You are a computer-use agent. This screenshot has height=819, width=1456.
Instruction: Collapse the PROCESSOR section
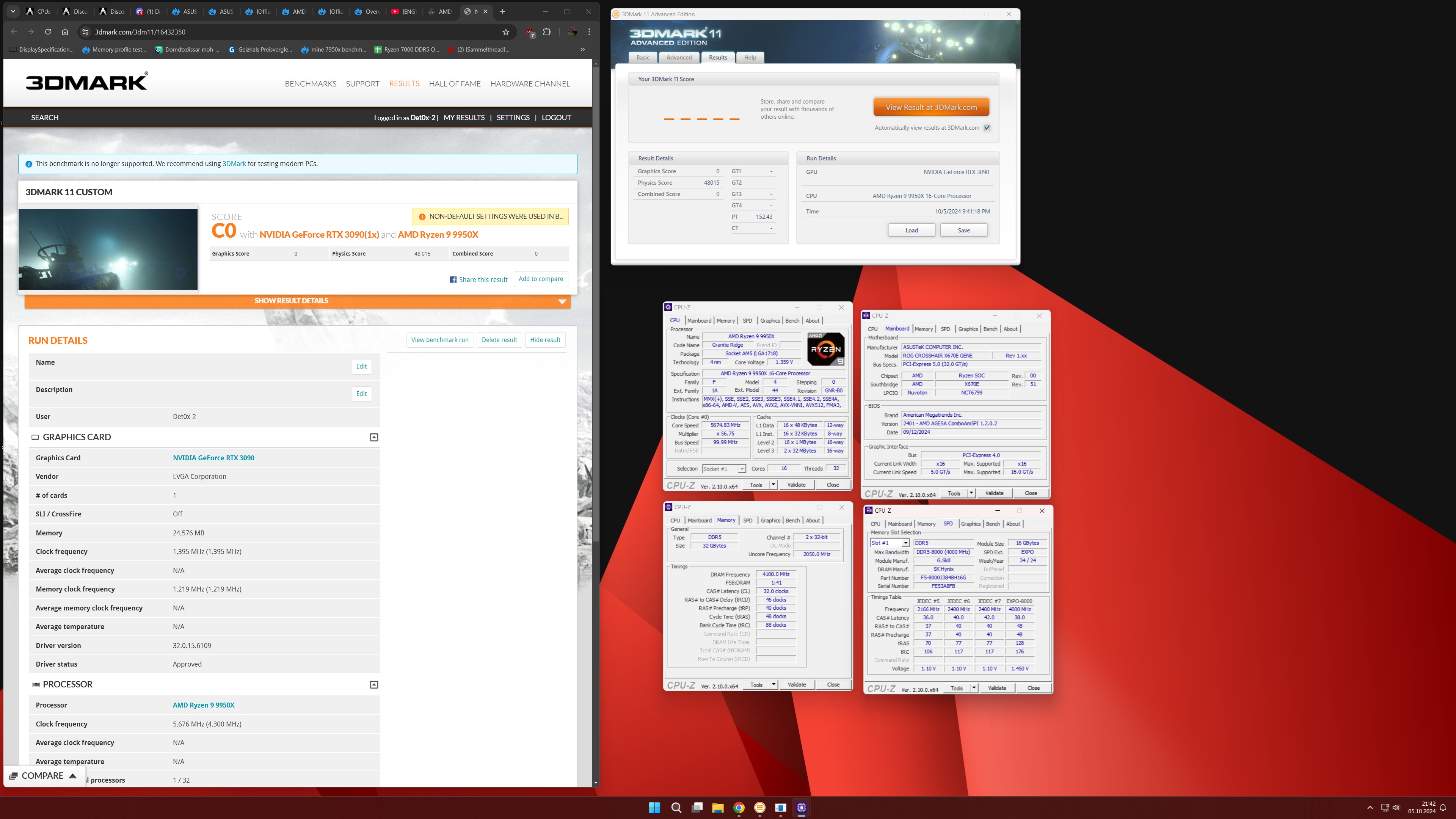[x=373, y=684]
